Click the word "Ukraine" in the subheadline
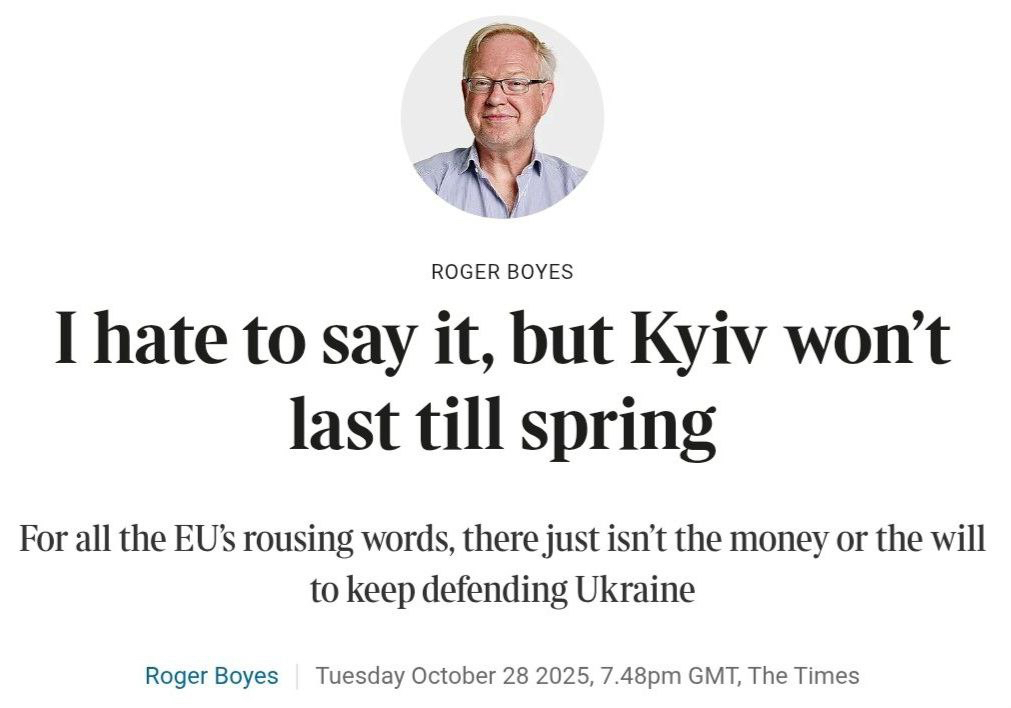Viewport: 1011px width, 708px height. (634, 589)
